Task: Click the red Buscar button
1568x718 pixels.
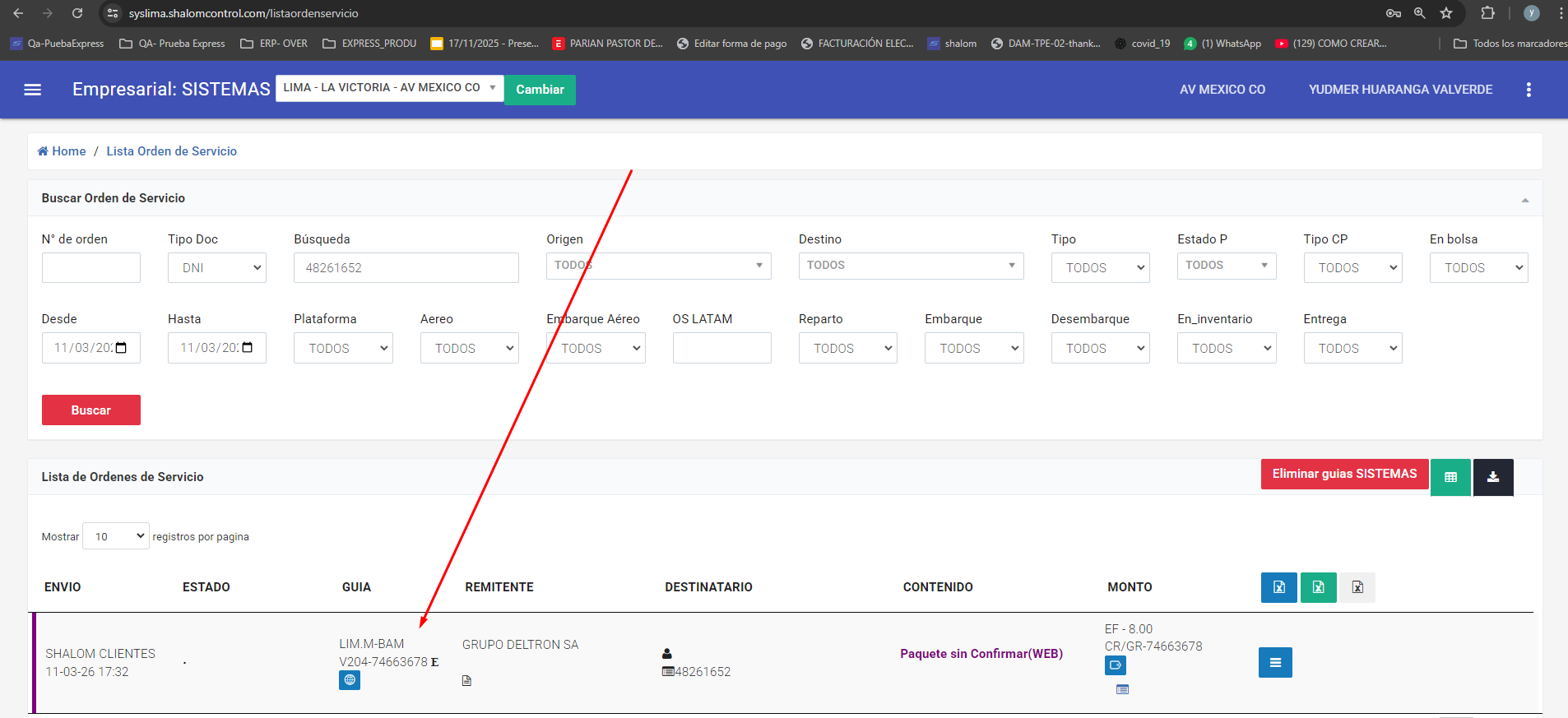Action: [90, 410]
